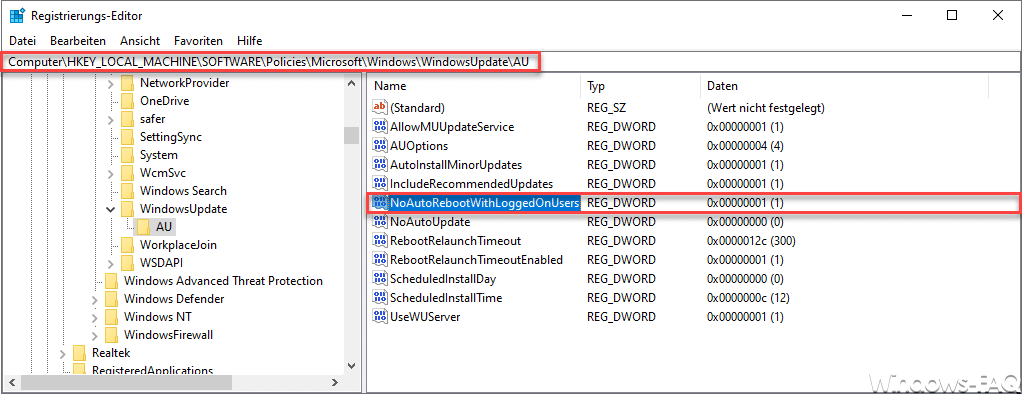Click the registry path address bar
Screen dimensions: 1022x394
click(511, 61)
